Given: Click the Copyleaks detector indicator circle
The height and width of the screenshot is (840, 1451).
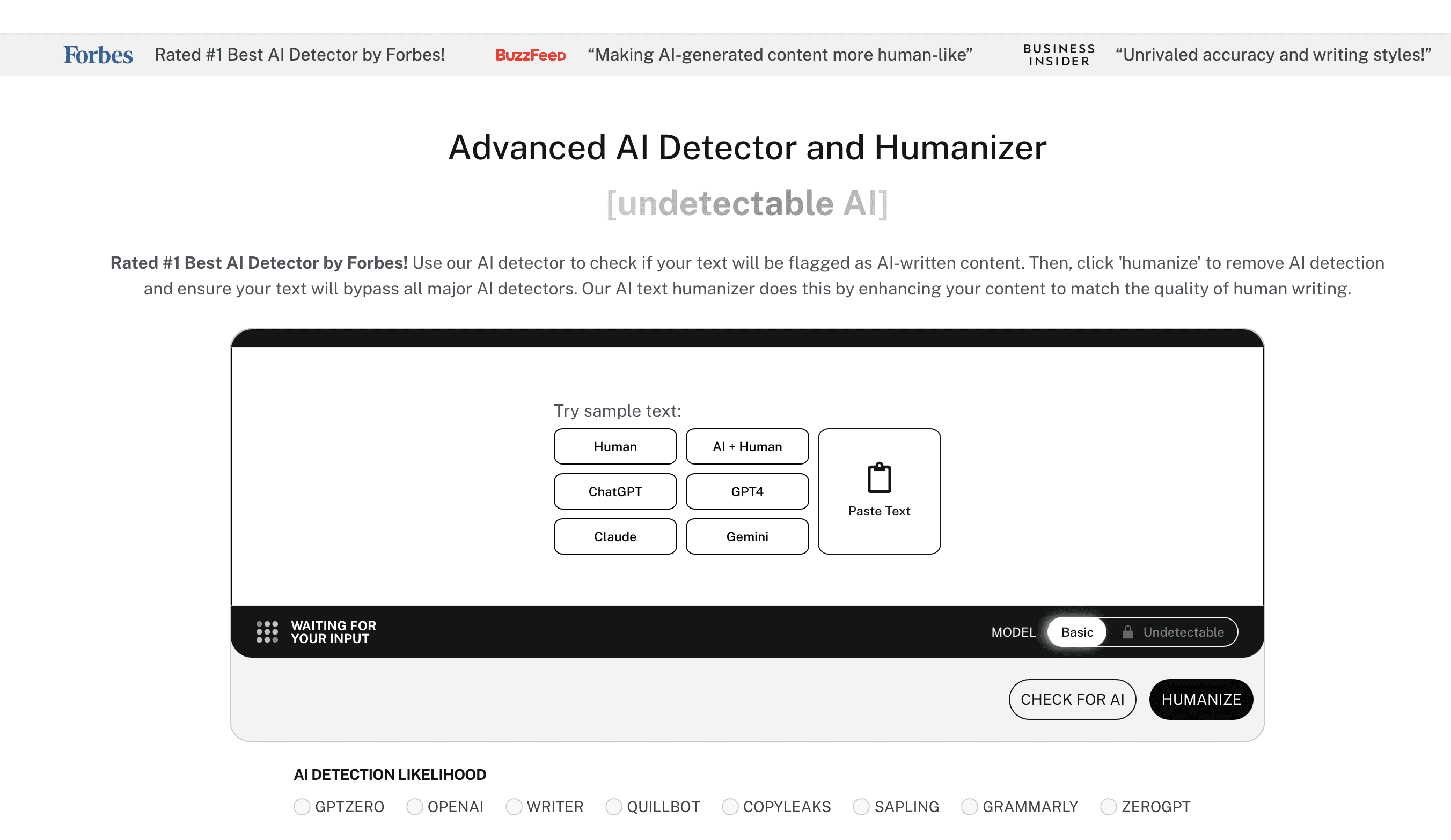Looking at the screenshot, I should click(x=730, y=806).
